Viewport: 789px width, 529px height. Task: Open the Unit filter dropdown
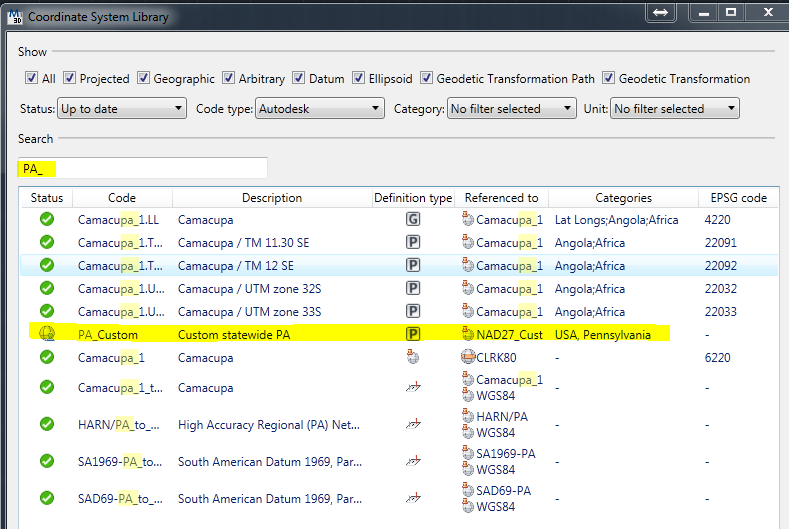click(x=674, y=108)
